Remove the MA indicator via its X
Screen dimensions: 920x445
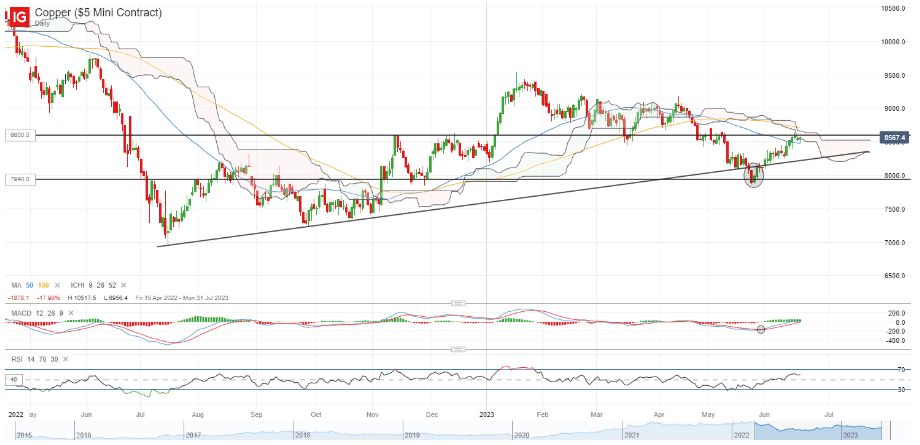57,285
